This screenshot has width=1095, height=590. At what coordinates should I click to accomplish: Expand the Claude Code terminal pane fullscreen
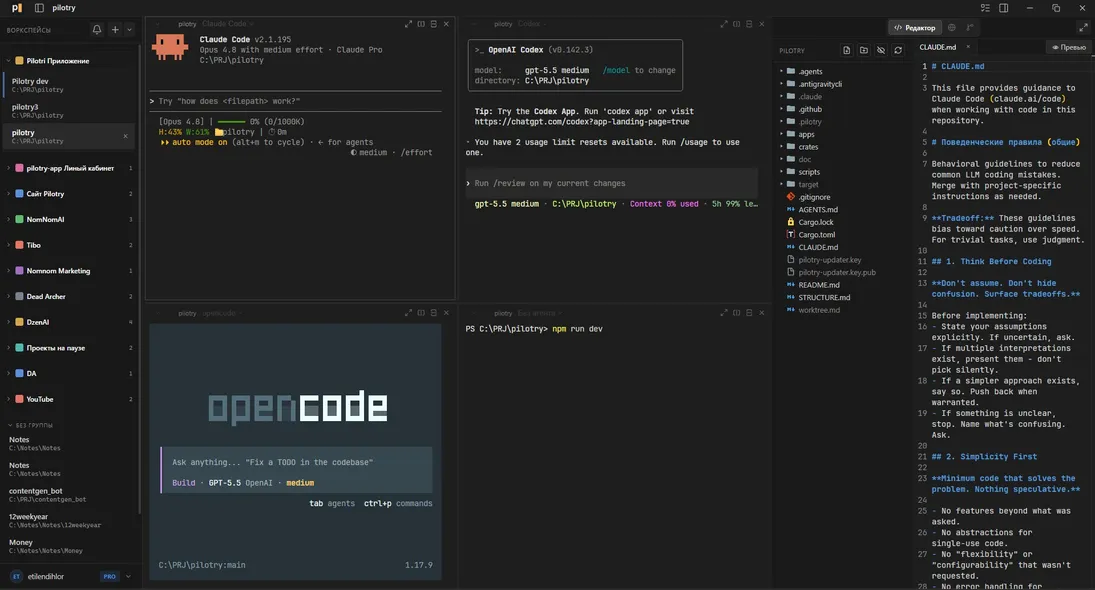[x=409, y=24]
